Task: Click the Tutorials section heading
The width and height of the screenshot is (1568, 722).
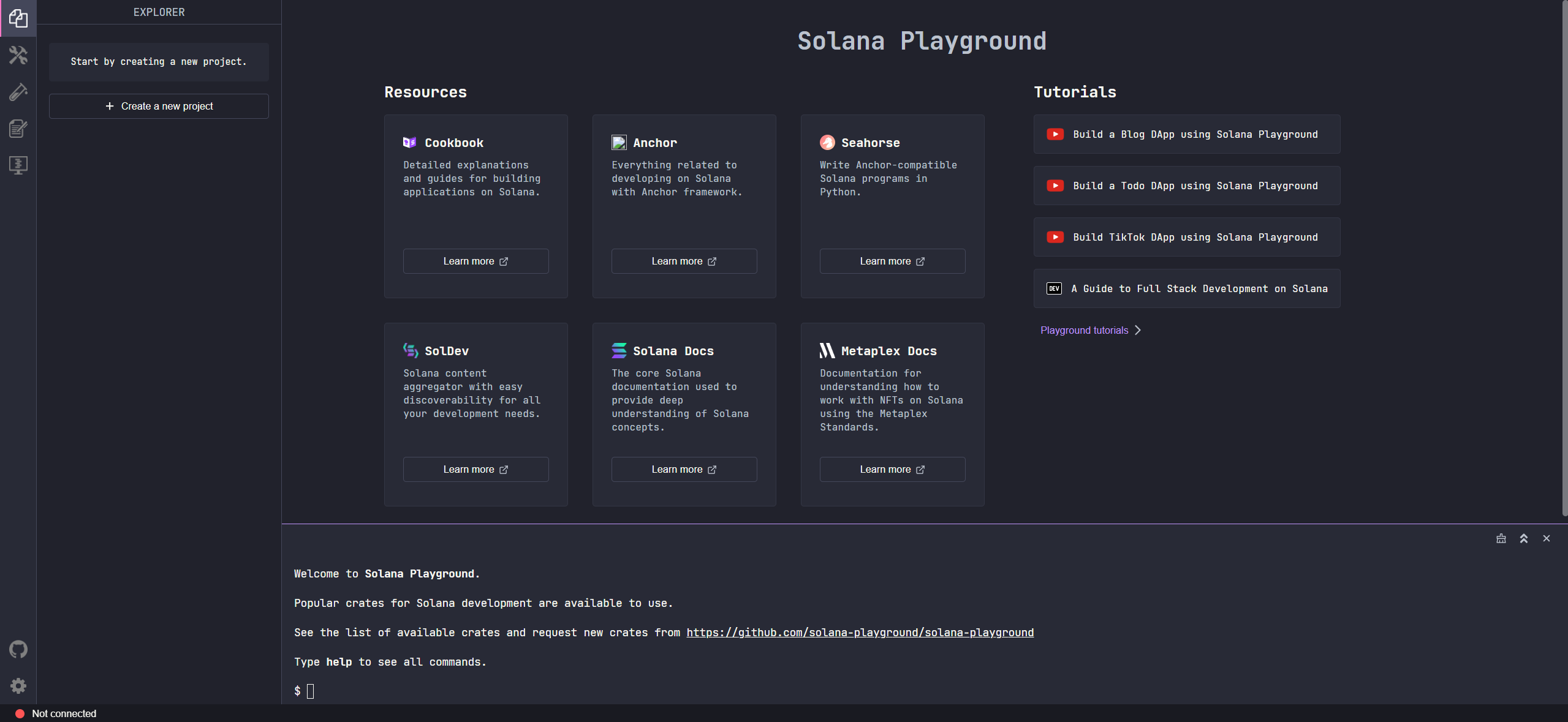Action: [x=1075, y=92]
